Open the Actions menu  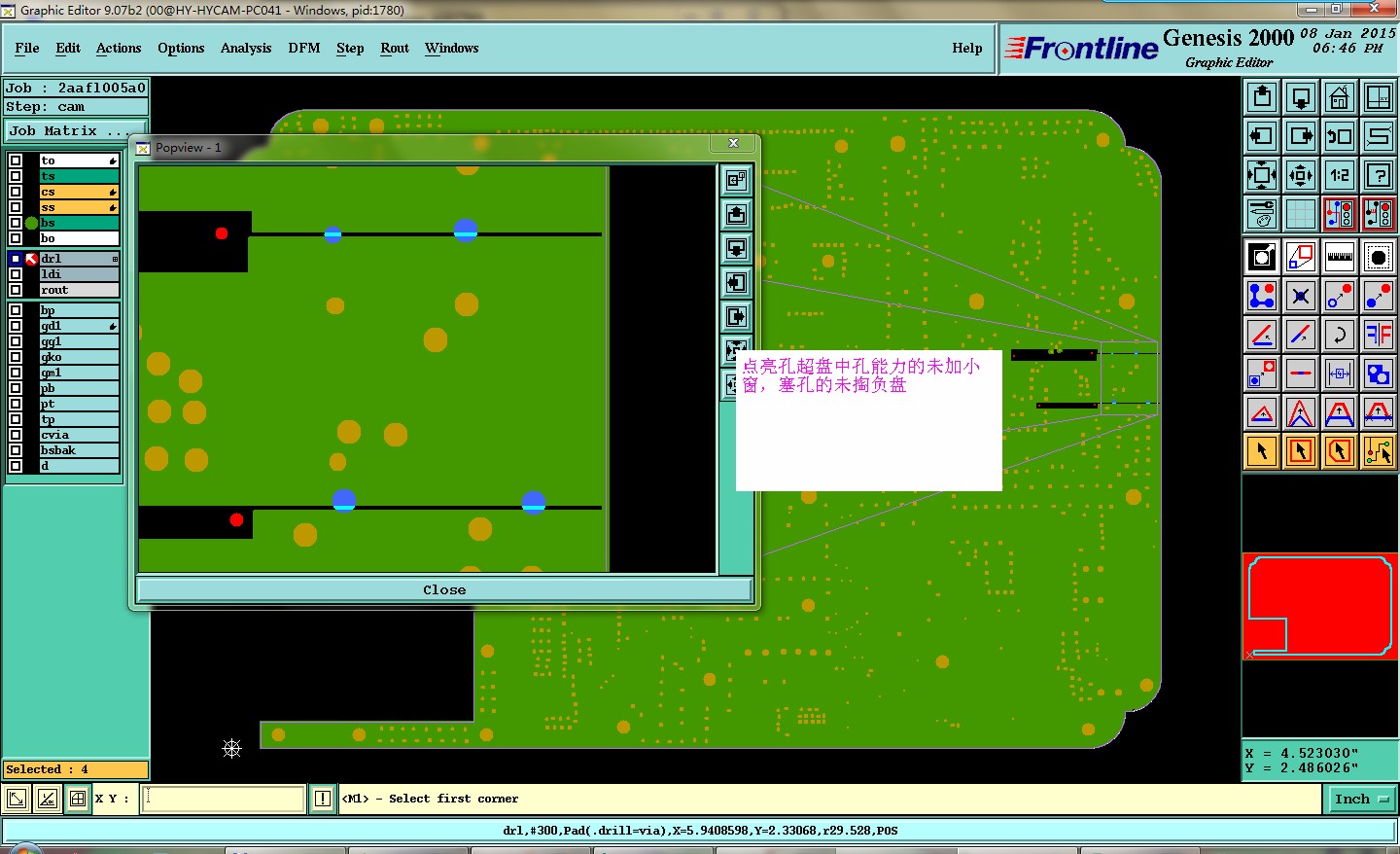(119, 48)
